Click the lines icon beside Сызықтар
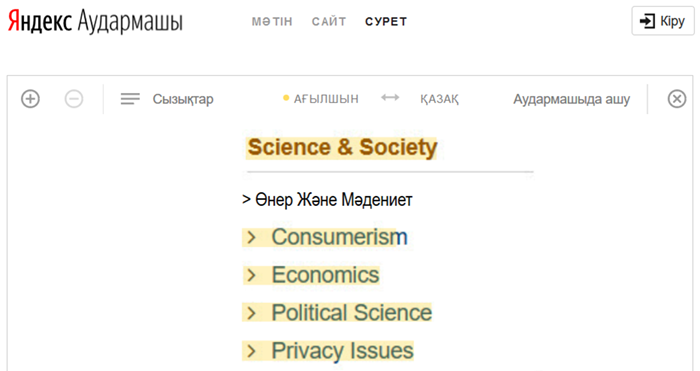Image resolution: width=700 pixels, height=371 pixels. point(130,99)
